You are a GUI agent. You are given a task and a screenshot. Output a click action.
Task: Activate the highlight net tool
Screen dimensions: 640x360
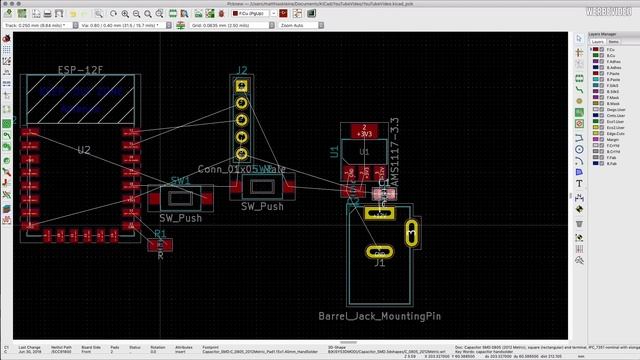tap(579, 52)
